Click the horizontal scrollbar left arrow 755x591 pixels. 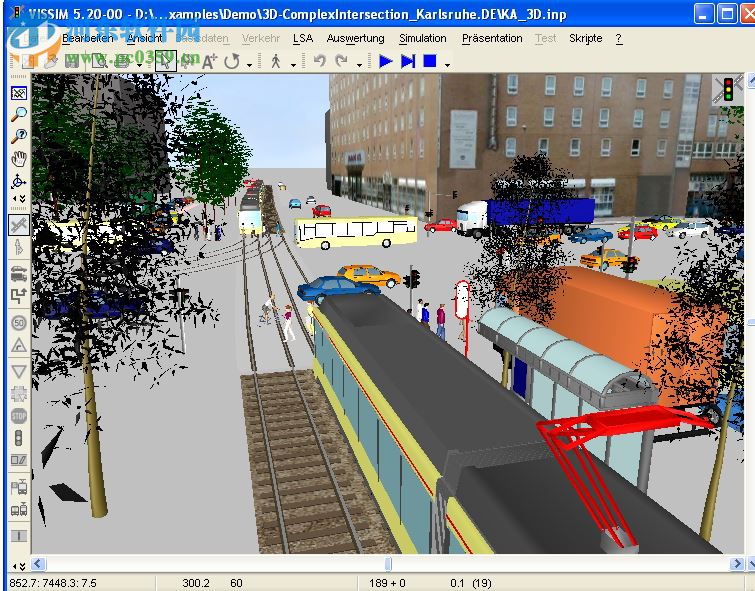[x=39, y=564]
